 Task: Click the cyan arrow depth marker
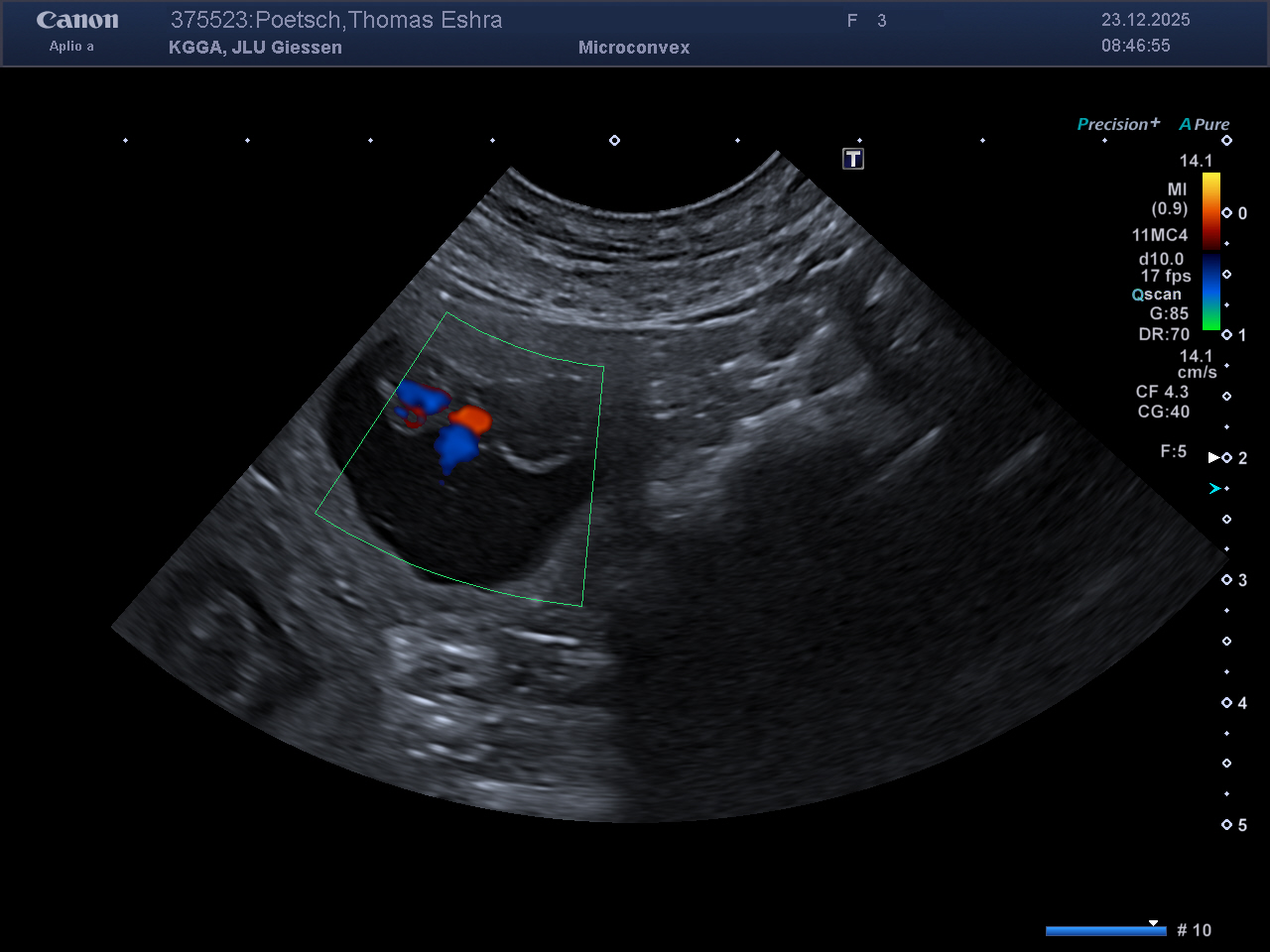coord(1214,489)
